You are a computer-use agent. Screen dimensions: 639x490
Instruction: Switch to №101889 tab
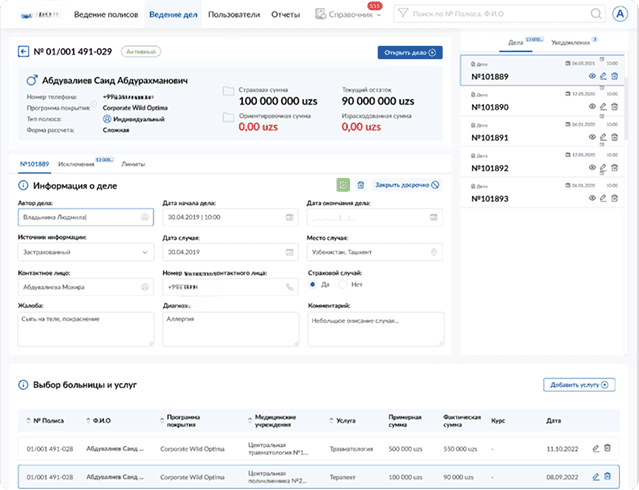(x=34, y=164)
